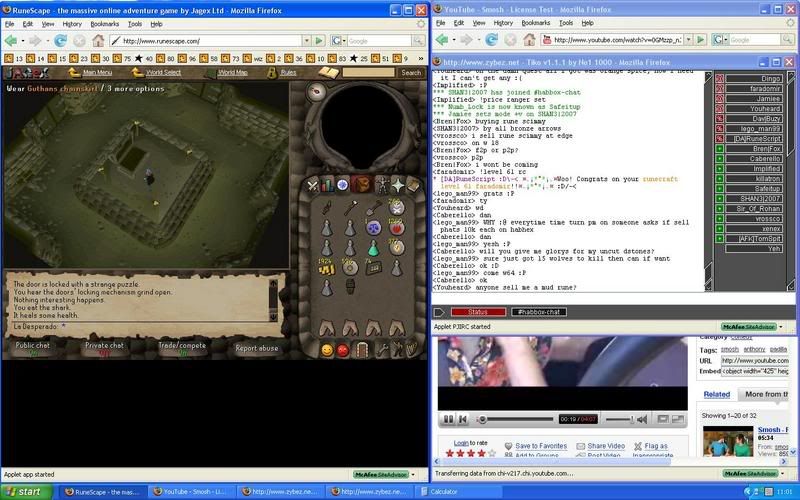Open the Magic spellbook tab

[413, 185]
